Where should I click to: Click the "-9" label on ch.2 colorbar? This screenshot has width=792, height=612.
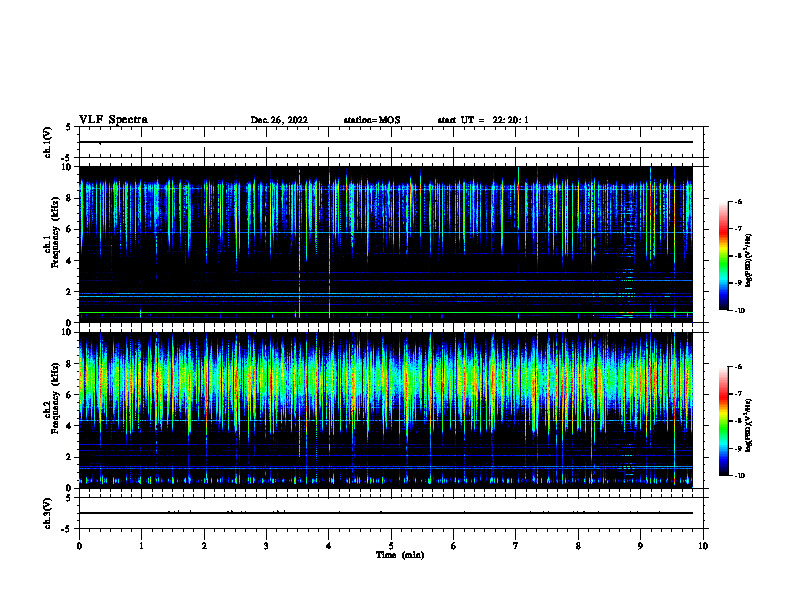(x=738, y=448)
